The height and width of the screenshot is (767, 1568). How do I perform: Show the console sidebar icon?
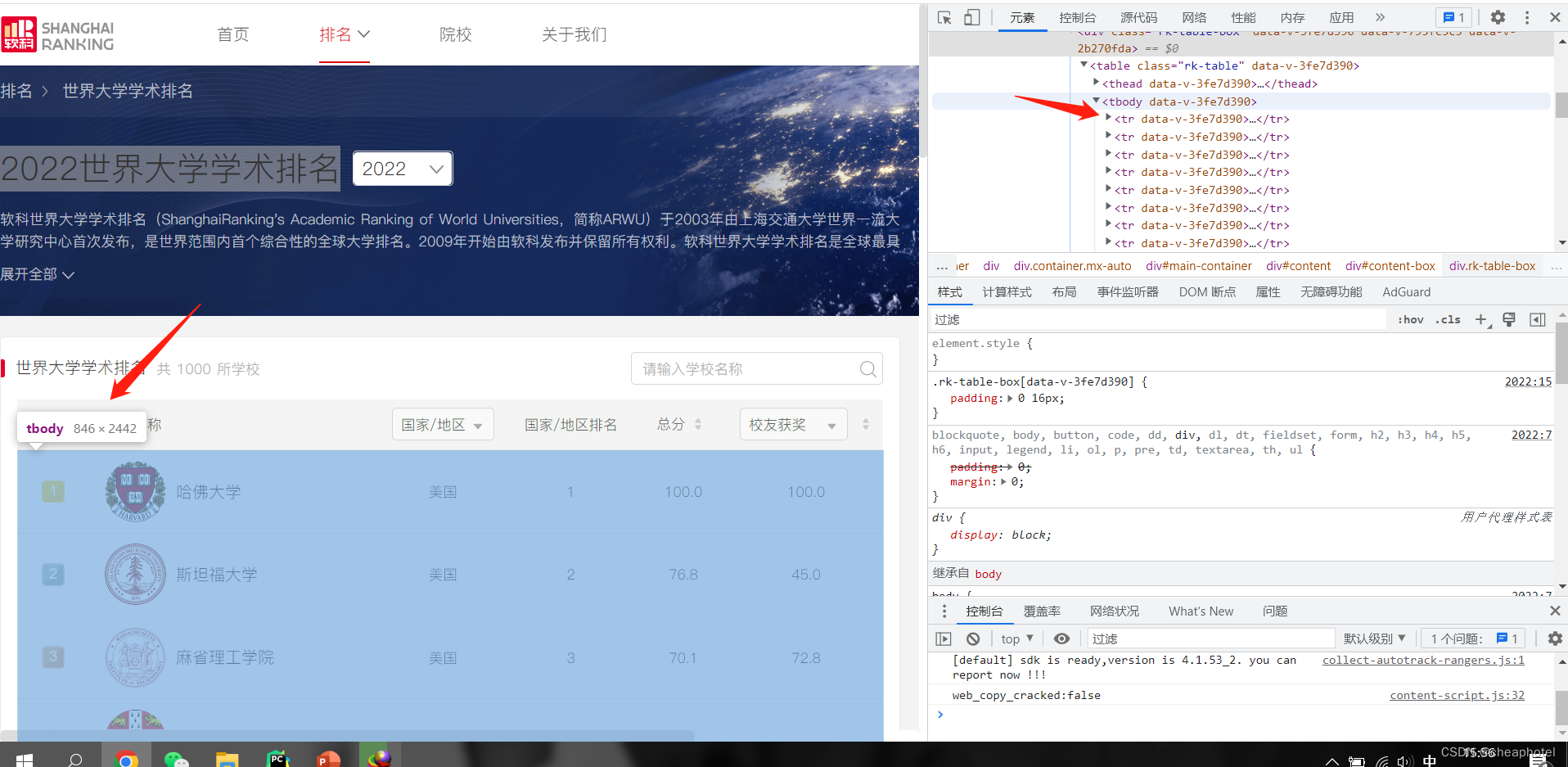pyautogui.click(x=944, y=638)
